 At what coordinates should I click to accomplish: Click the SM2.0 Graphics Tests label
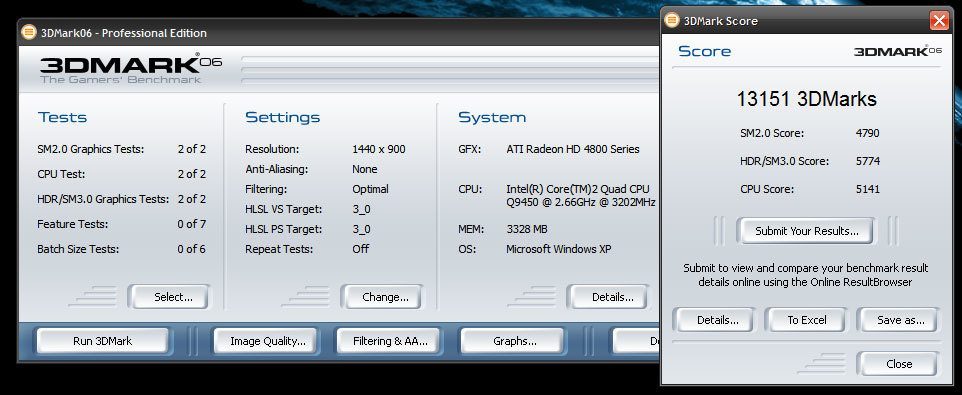pos(90,149)
